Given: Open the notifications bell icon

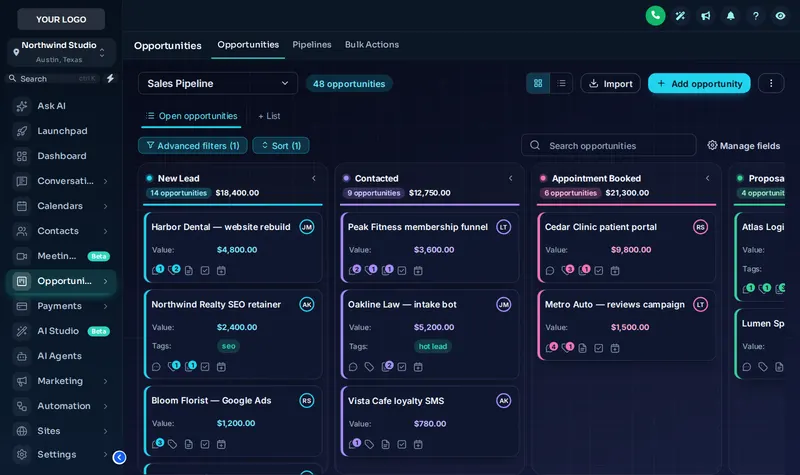Looking at the screenshot, I should click(x=731, y=16).
